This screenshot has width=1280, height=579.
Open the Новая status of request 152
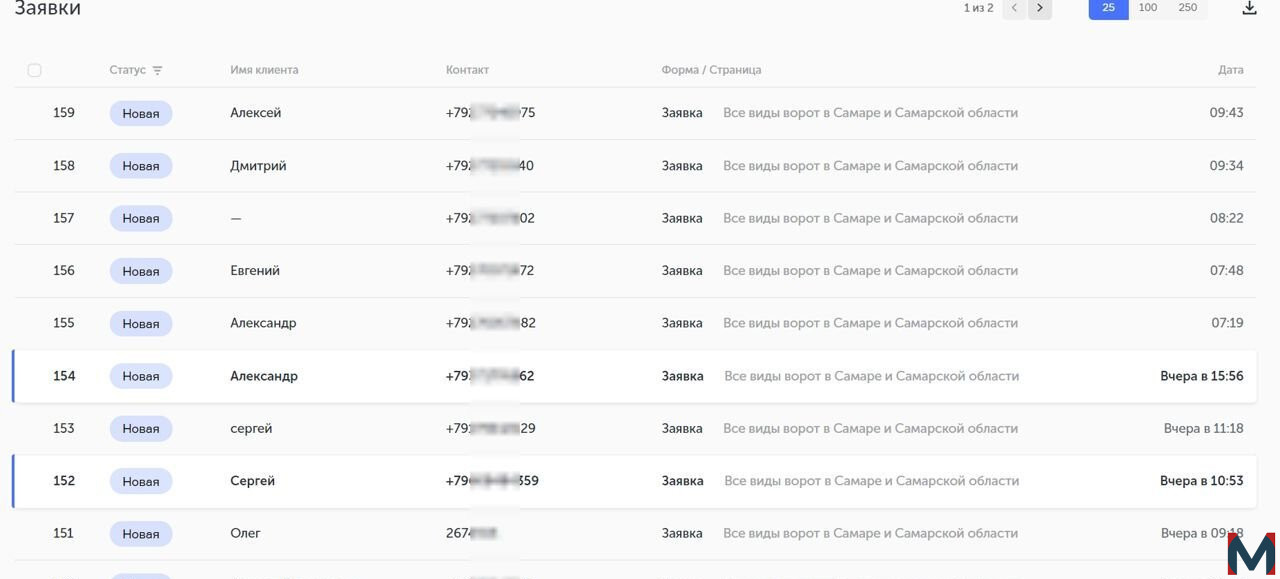tap(141, 481)
